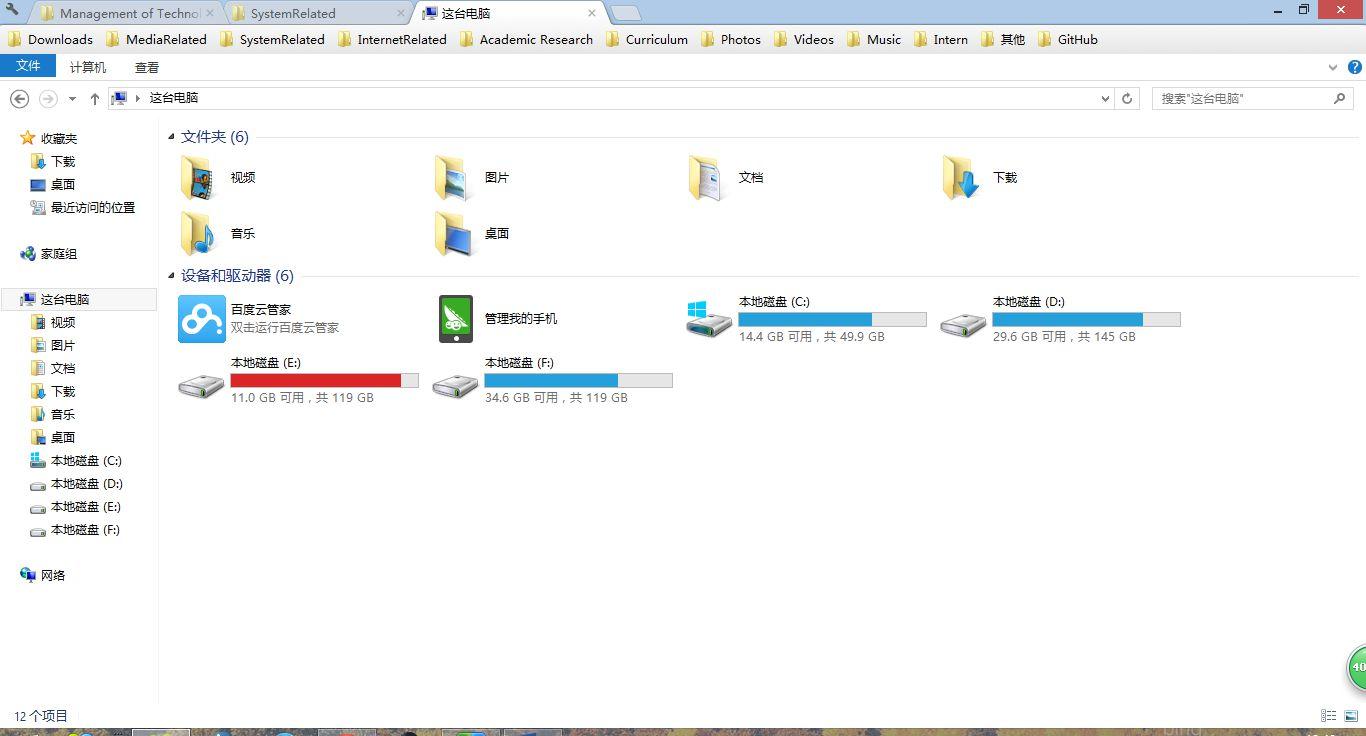Open the 桌面 folder in main pane

click(454, 234)
